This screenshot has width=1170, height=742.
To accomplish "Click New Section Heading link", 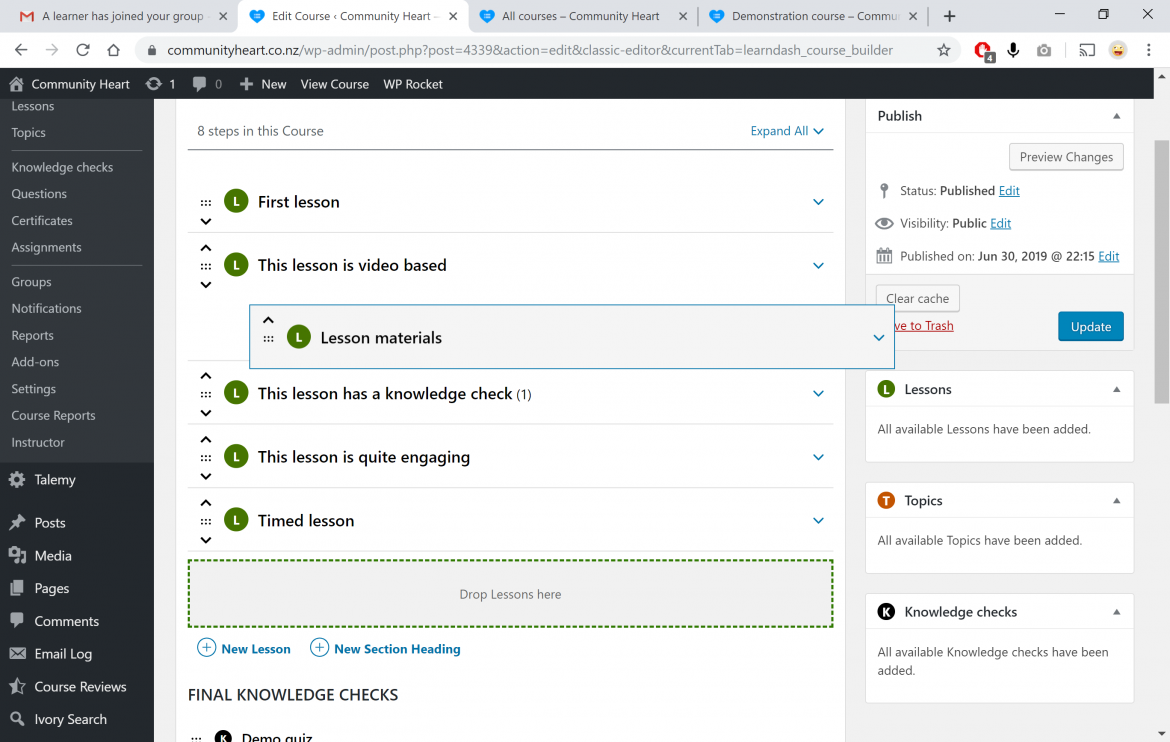I will (x=397, y=649).
